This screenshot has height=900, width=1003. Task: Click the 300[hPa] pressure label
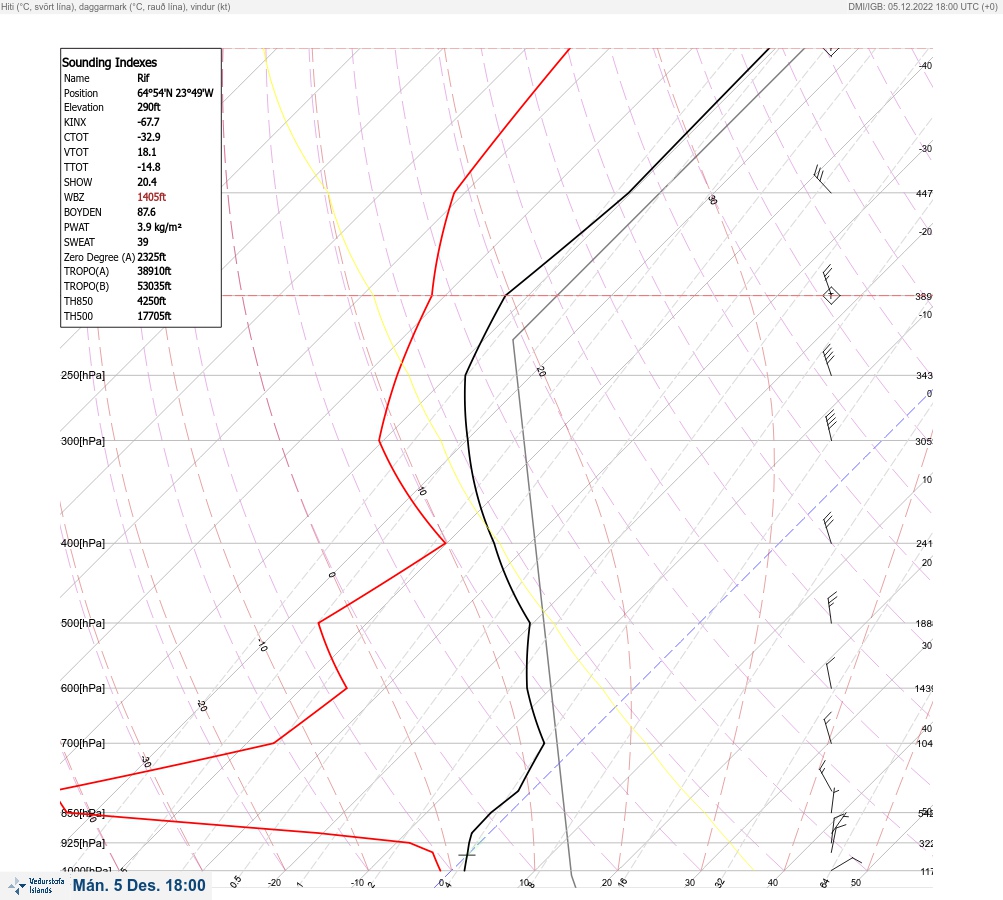[x=83, y=441]
